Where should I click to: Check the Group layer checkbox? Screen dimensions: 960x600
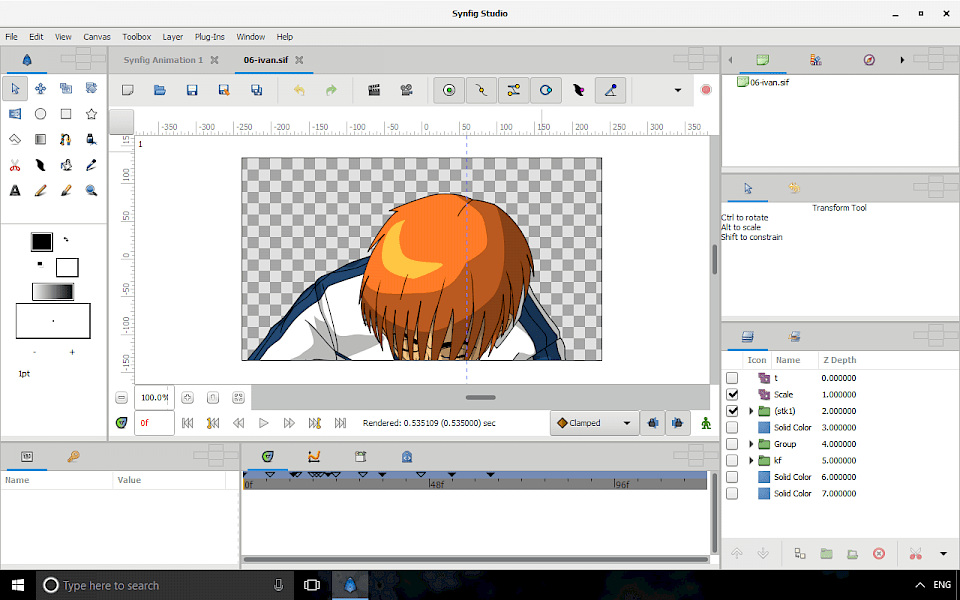(732, 444)
